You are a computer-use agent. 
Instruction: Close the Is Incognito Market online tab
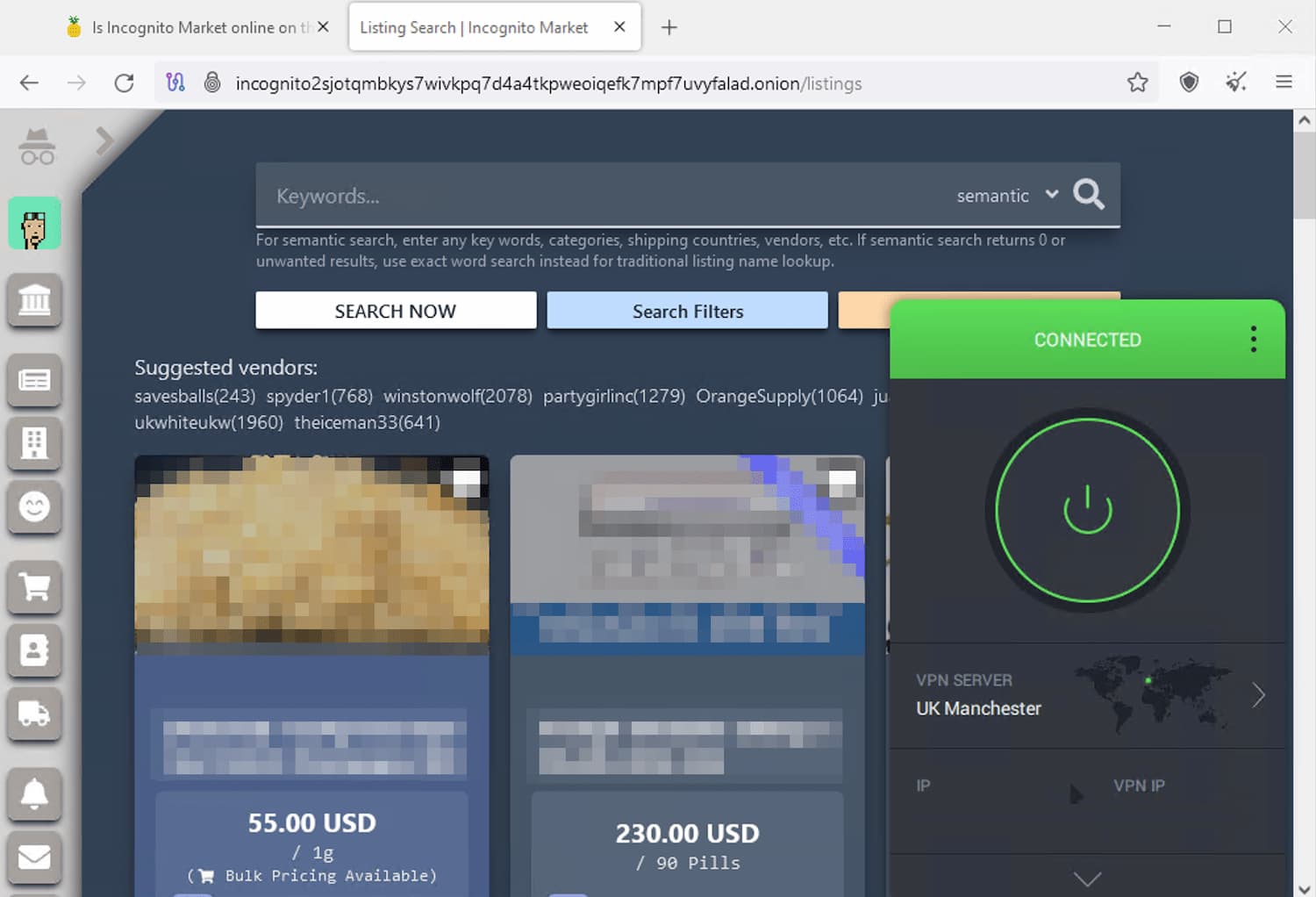(323, 27)
